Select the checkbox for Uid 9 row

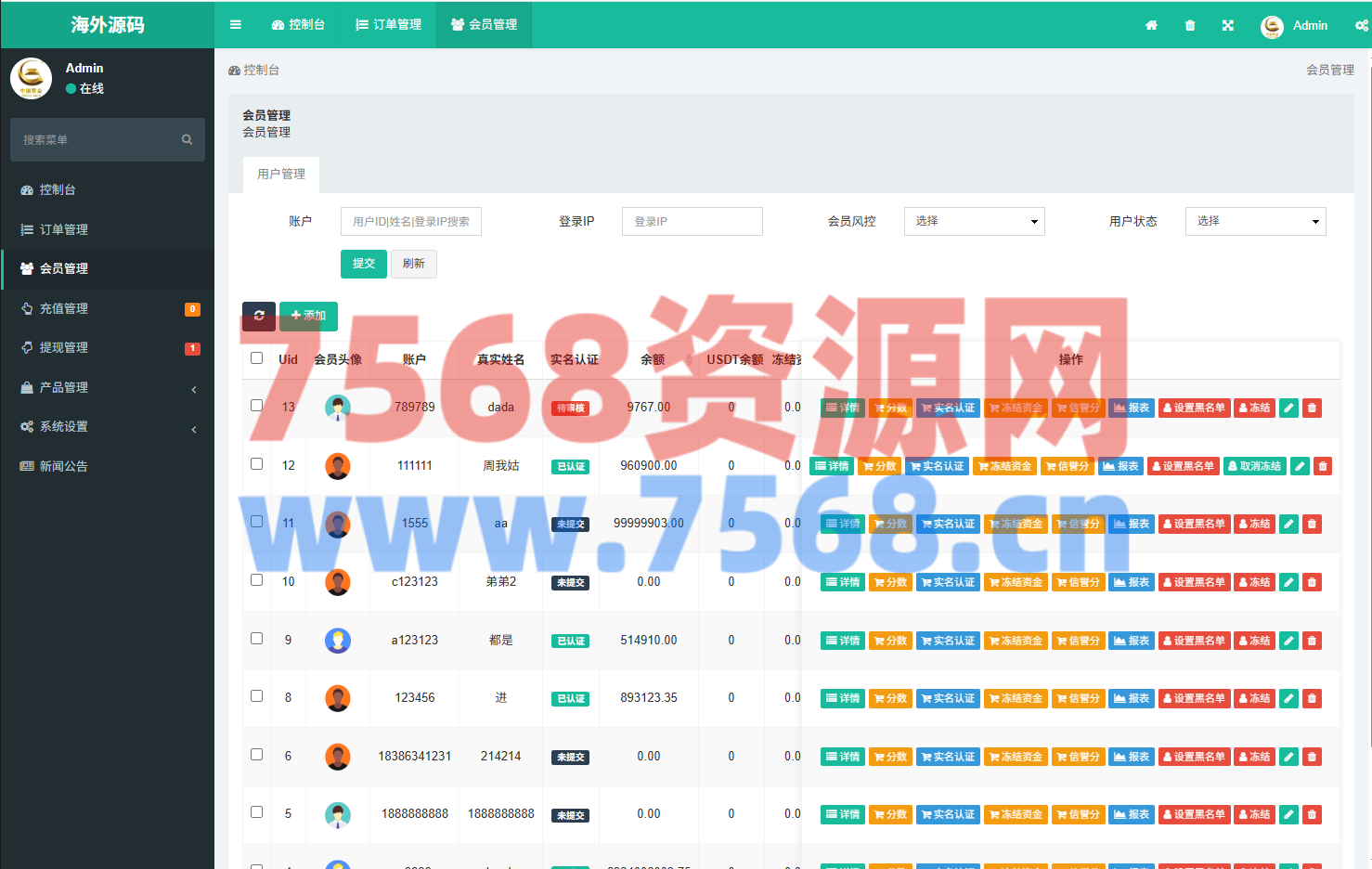(x=257, y=639)
